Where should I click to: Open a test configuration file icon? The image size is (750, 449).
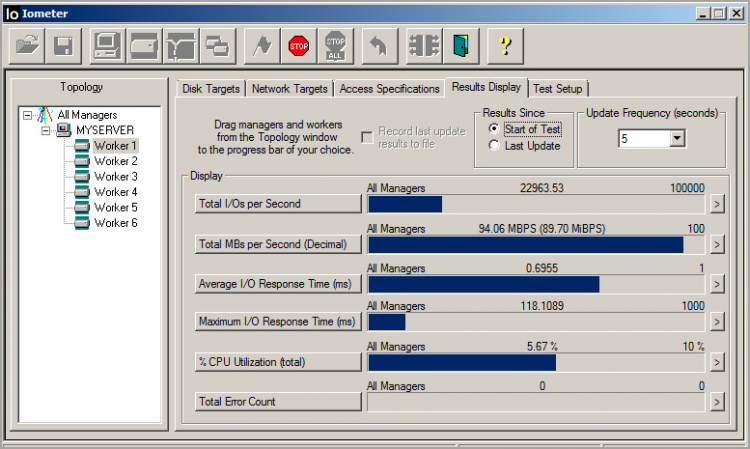point(27,46)
